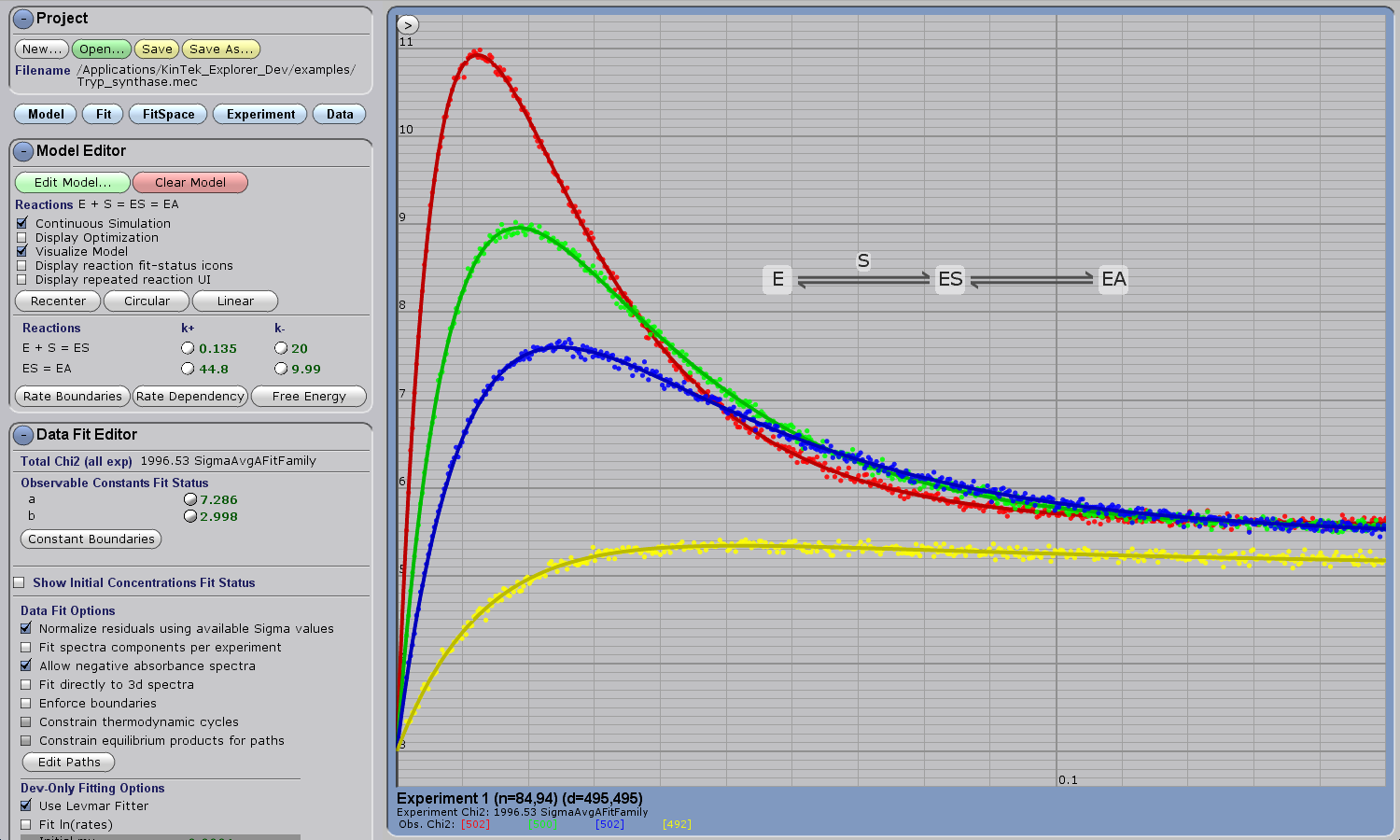Click constant b value 2.998
Image resolution: width=1400 pixels, height=840 pixels.
218,516
